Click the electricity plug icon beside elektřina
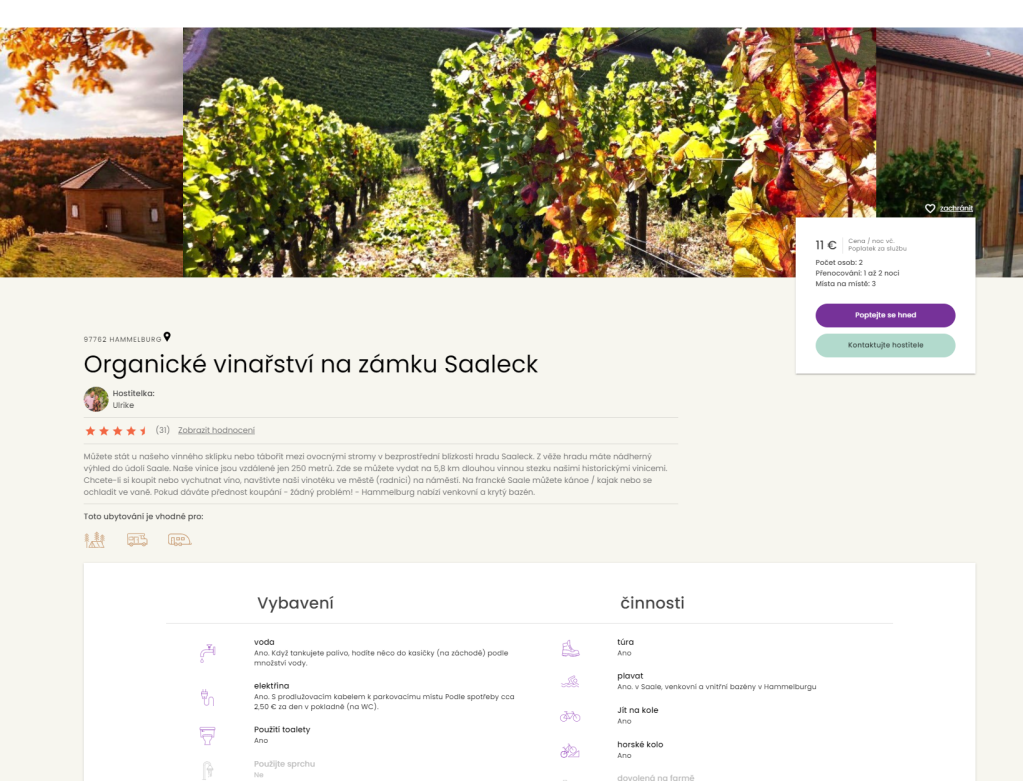Viewport: 1023px width, 781px height. (207, 697)
